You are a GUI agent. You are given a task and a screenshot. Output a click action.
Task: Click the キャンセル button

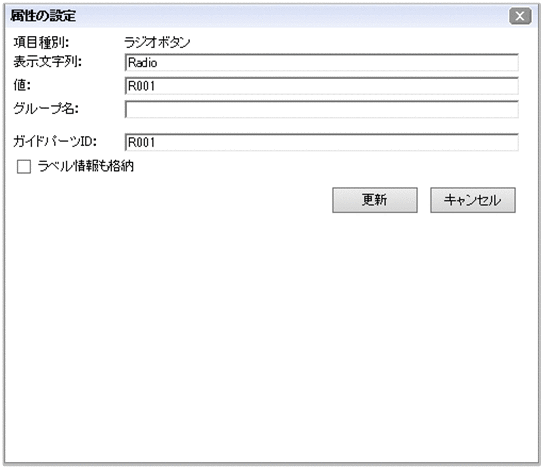pos(473,200)
